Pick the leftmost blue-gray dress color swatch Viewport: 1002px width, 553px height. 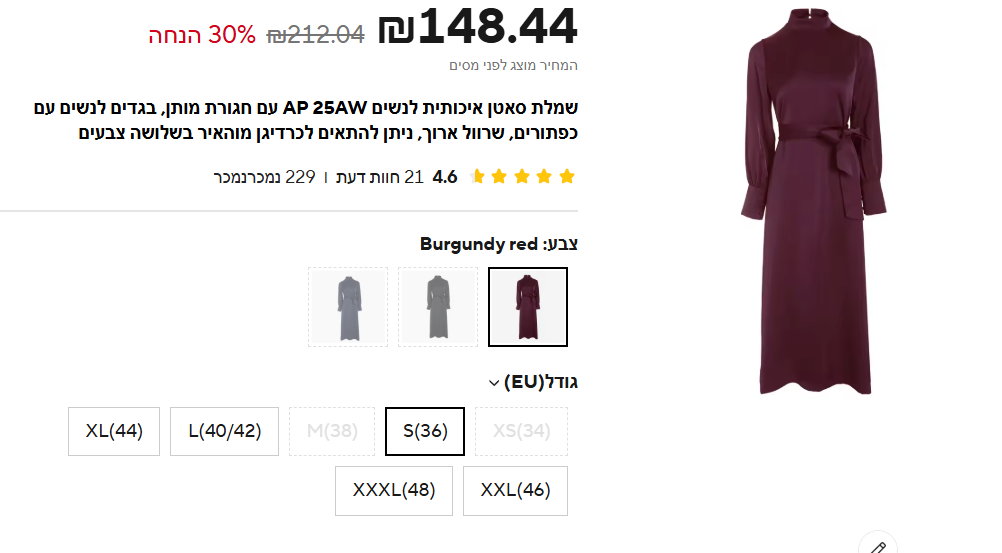(x=348, y=307)
